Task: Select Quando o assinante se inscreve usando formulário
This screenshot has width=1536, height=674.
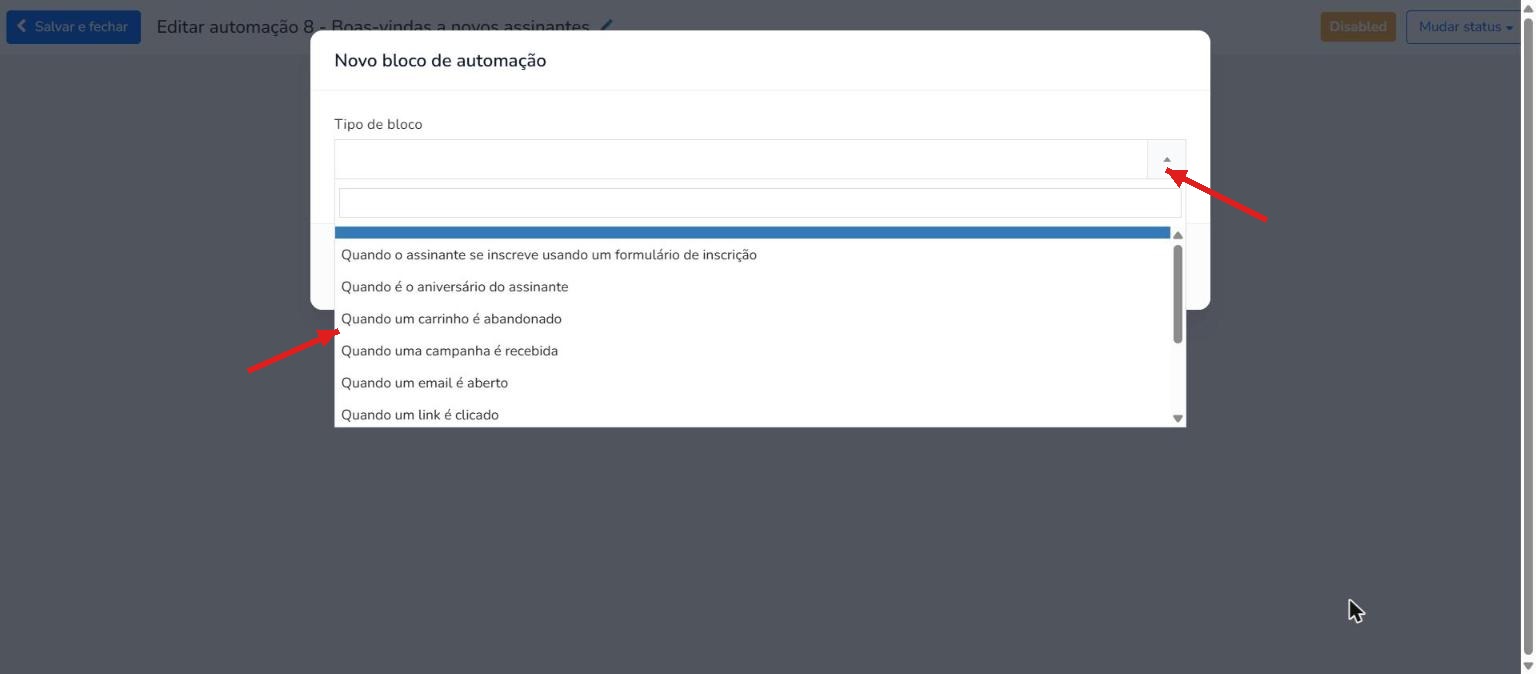Action: (752, 255)
